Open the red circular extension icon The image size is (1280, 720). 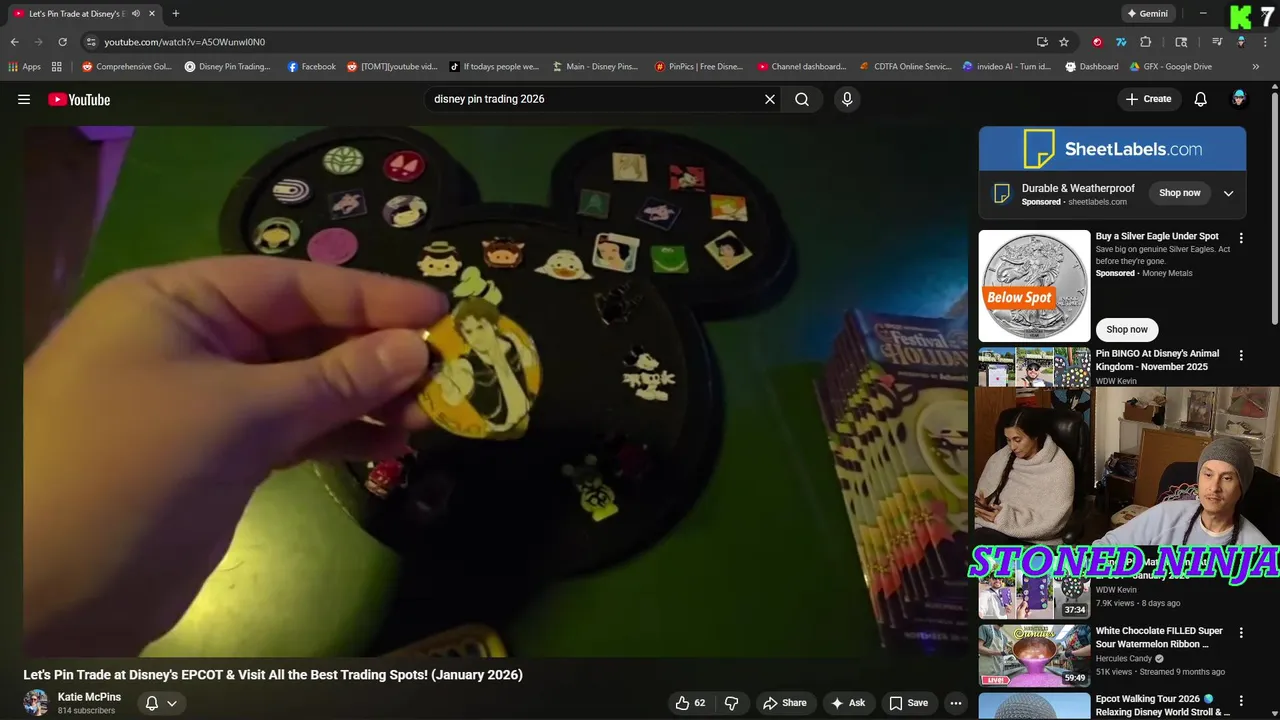[1097, 42]
